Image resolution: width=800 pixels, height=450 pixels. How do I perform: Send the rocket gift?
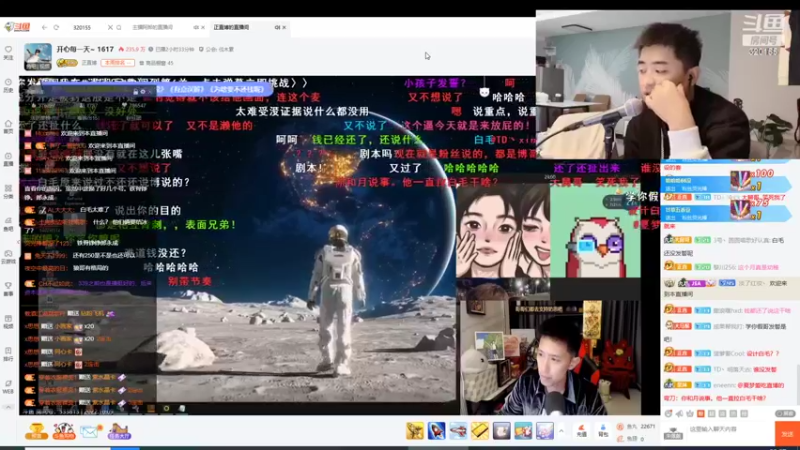[436, 431]
